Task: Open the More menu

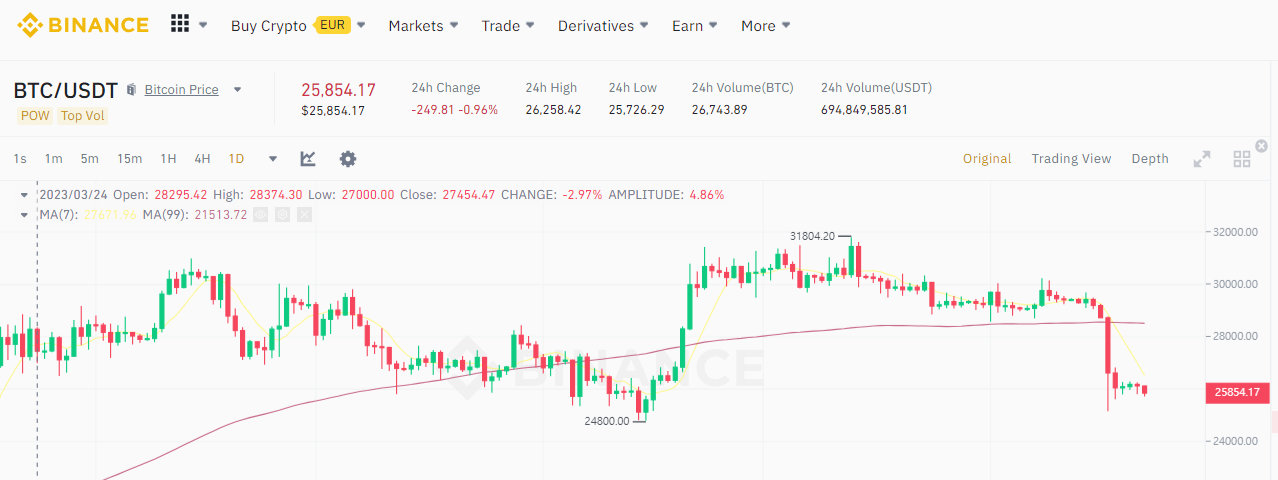Action: point(766,25)
